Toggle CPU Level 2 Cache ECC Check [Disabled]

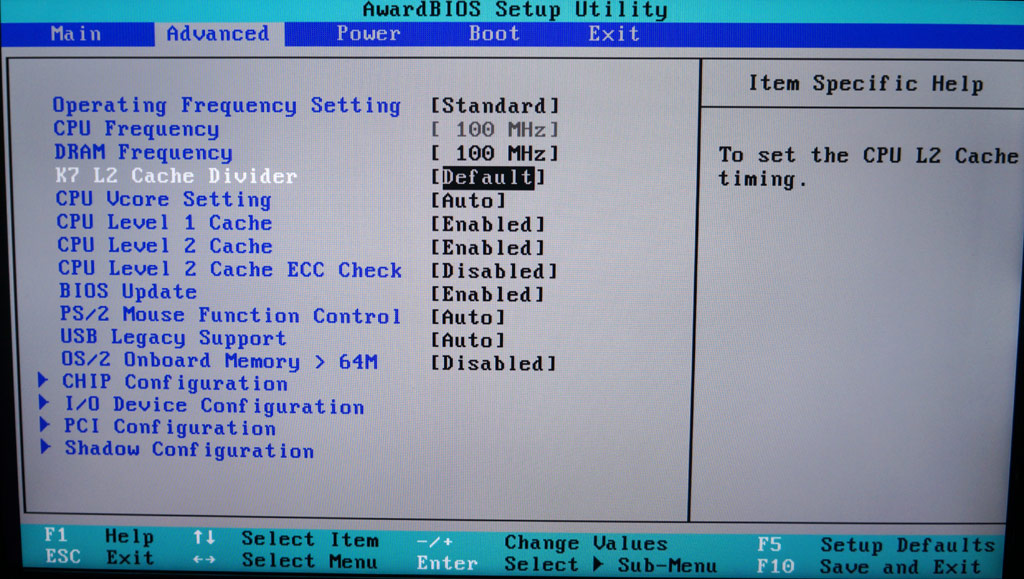click(494, 271)
